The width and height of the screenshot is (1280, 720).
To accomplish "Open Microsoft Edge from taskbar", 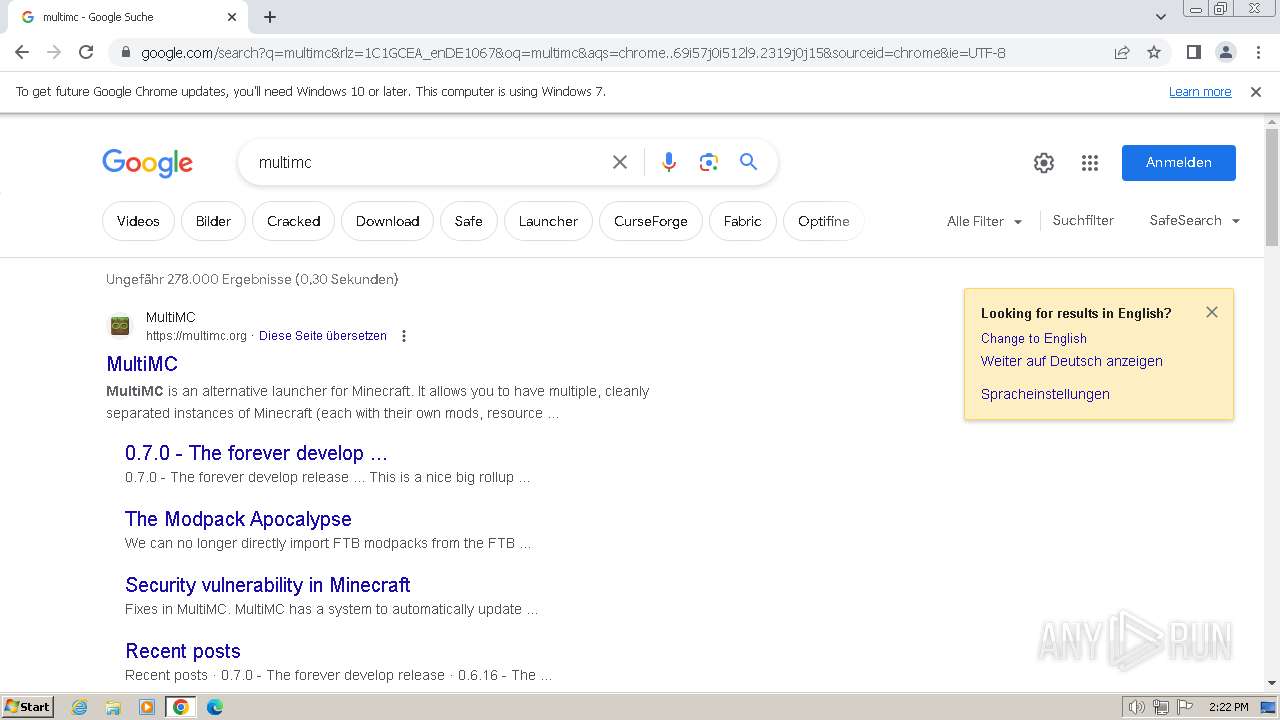I will pos(215,707).
